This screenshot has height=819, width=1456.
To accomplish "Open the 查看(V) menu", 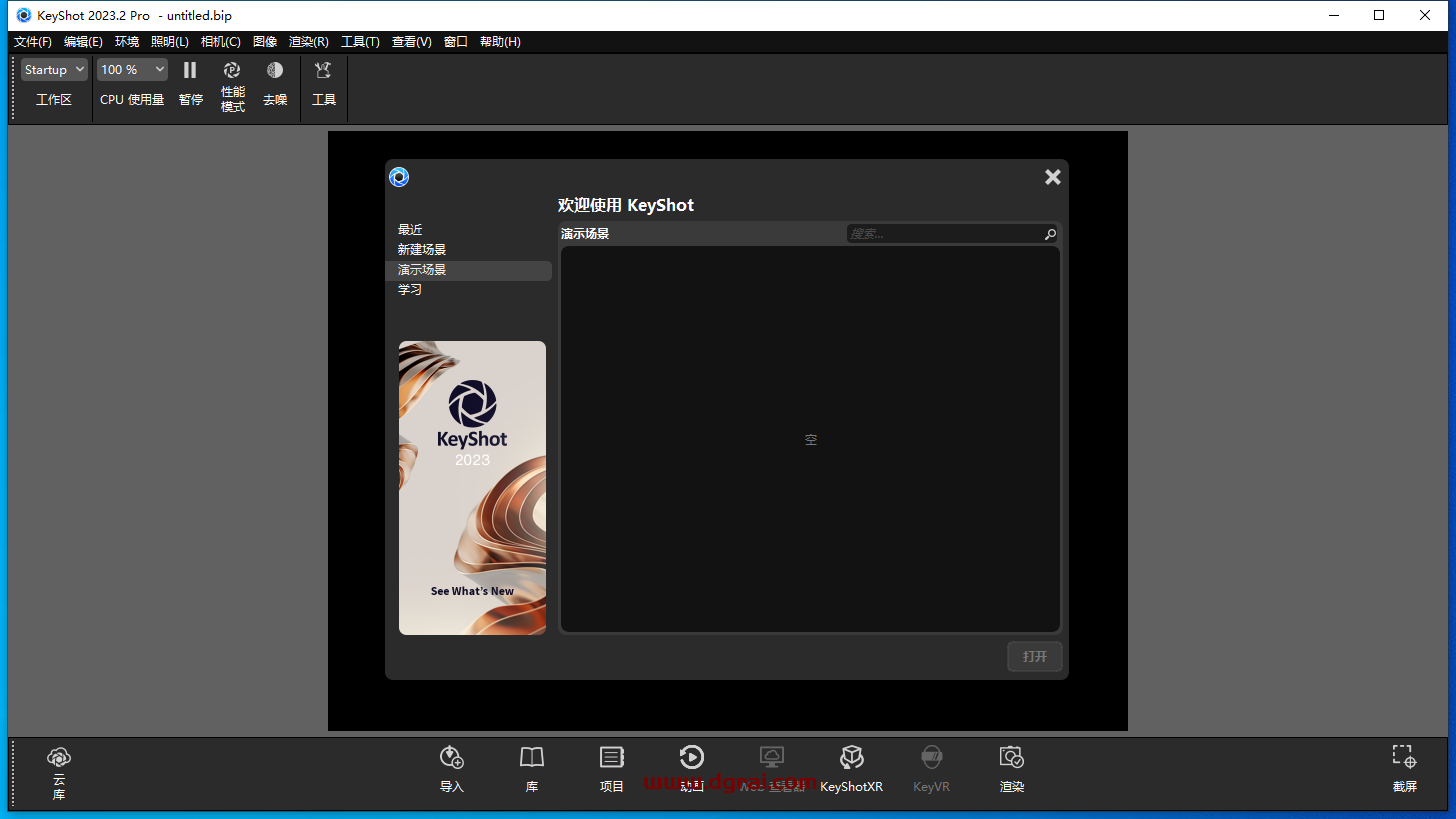I will [x=411, y=42].
